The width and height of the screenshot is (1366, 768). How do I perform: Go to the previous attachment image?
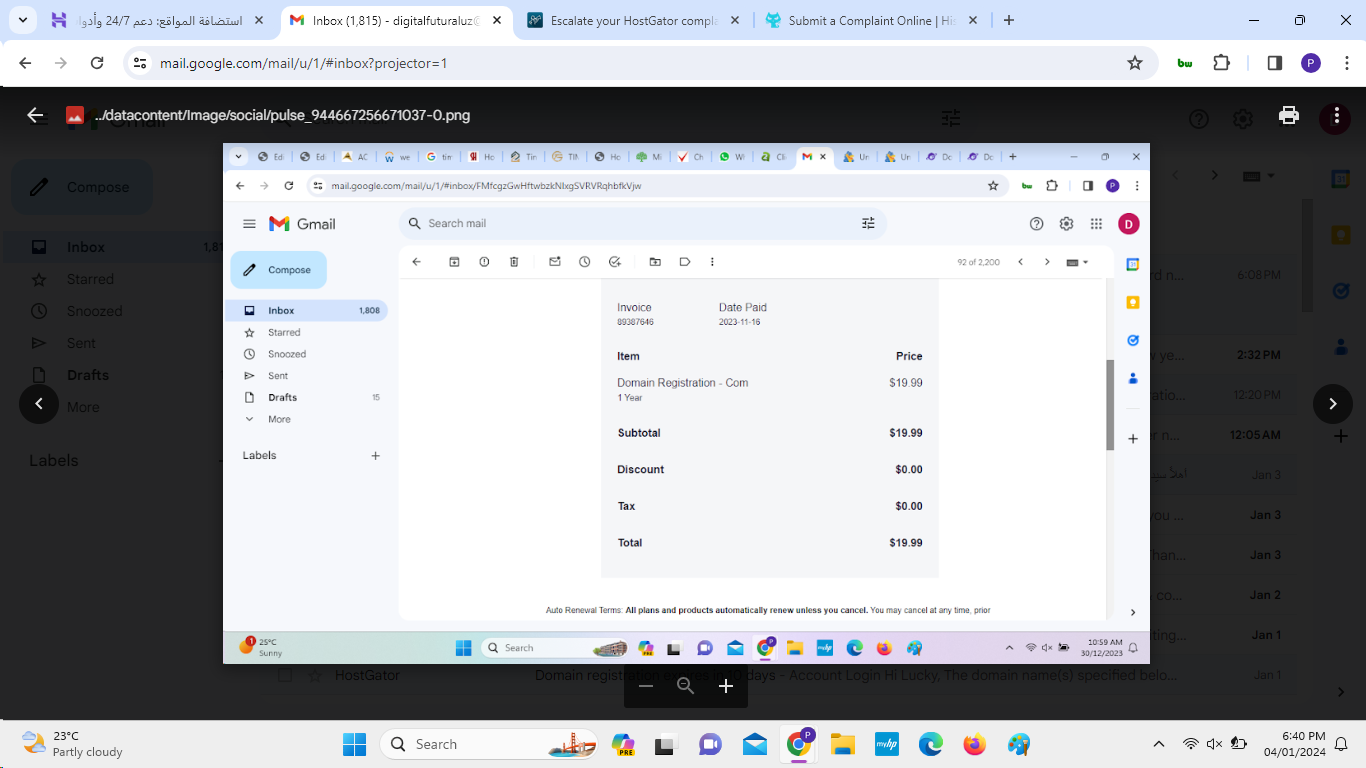click(x=39, y=404)
